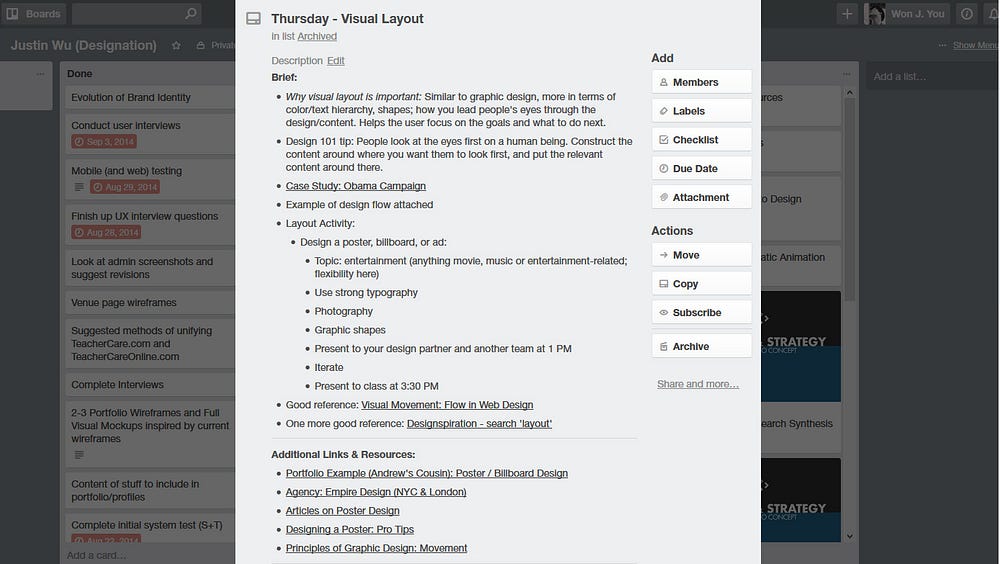
Task: Edit the card description
Action: pyautogui.click(x=335, y=61)
